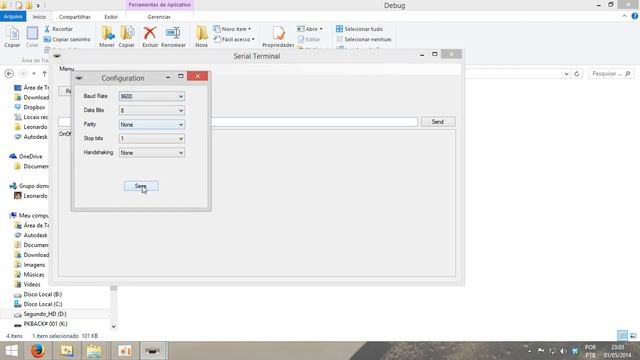Click navigation pane scroll down arrow
The height and width of the screenshot is (360, 640).
(113, 326)
